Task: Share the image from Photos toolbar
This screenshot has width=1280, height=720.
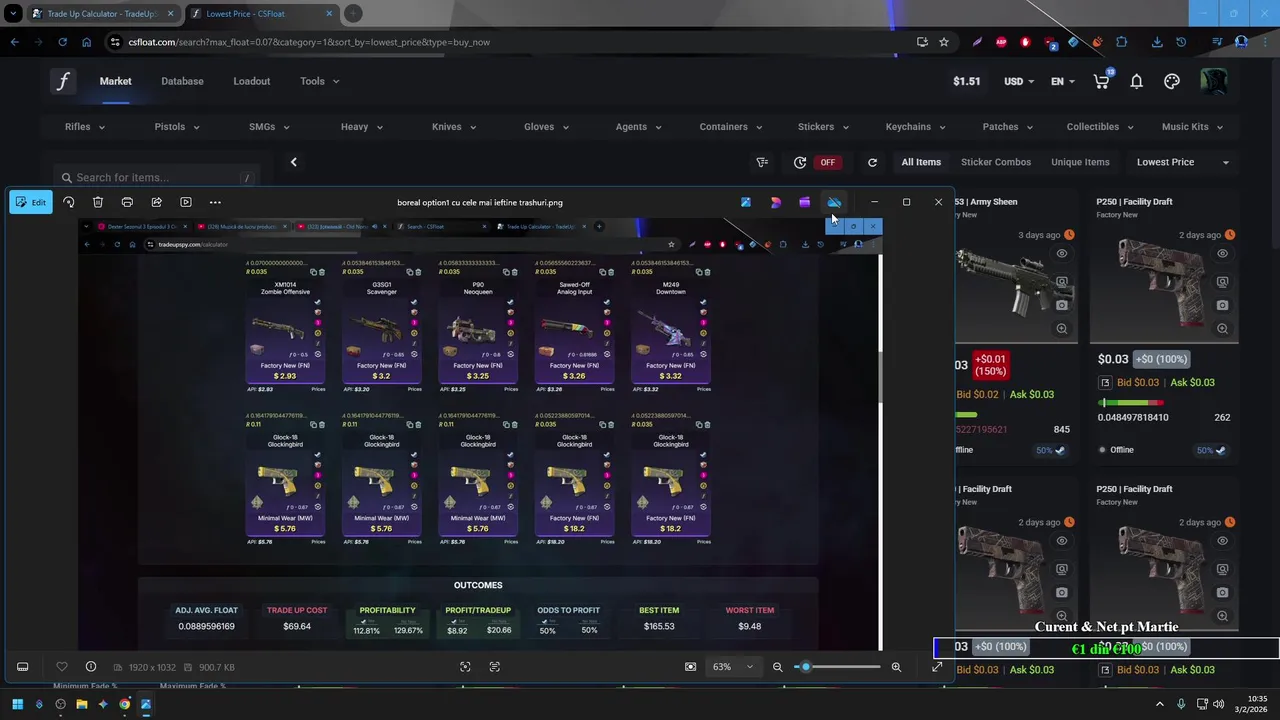Action: [x=156, y=202]
